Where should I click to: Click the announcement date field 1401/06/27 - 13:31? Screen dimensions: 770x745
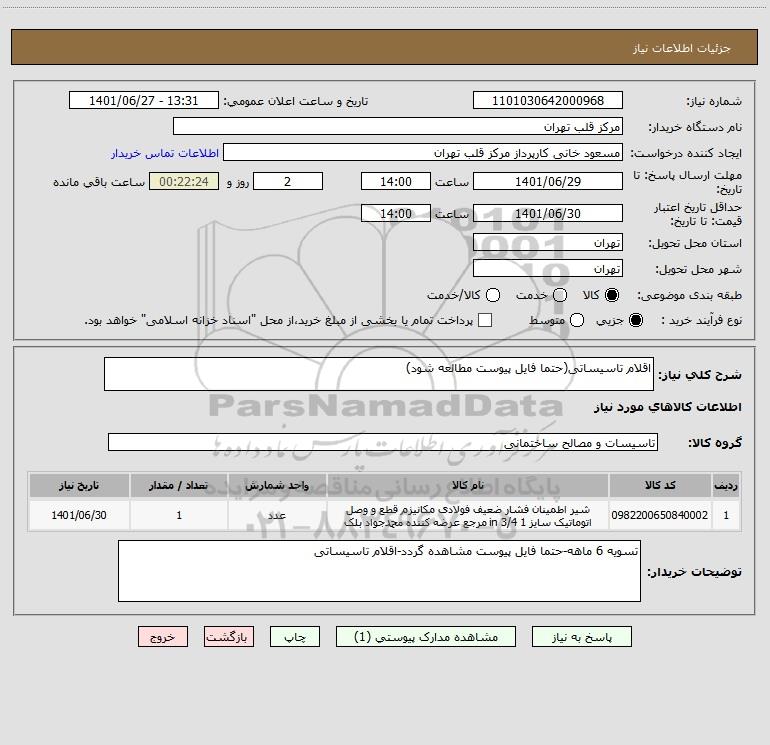click(x=143, y=100)
